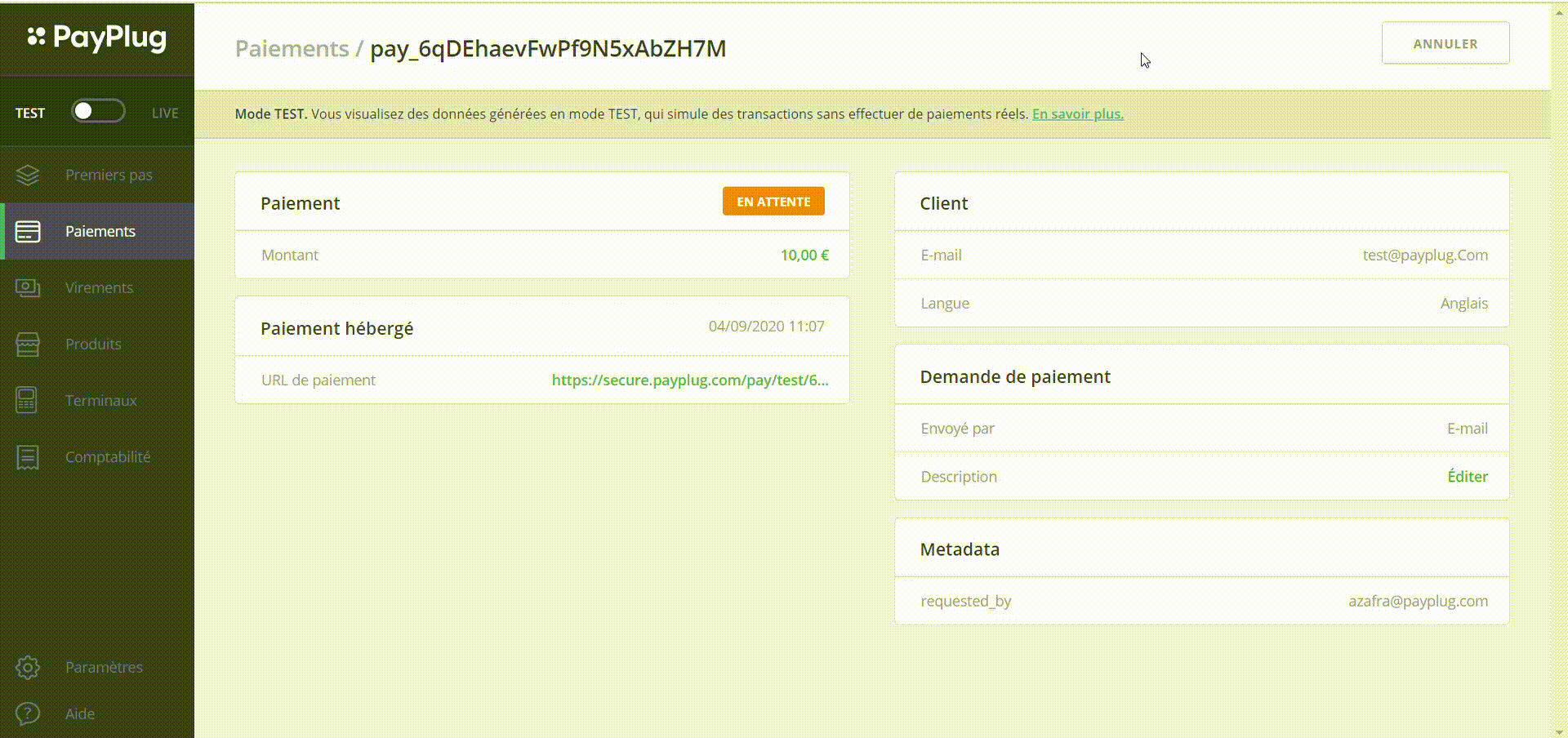
Task: Click the Terminaux device icon
Action: (x=27, y=400)
